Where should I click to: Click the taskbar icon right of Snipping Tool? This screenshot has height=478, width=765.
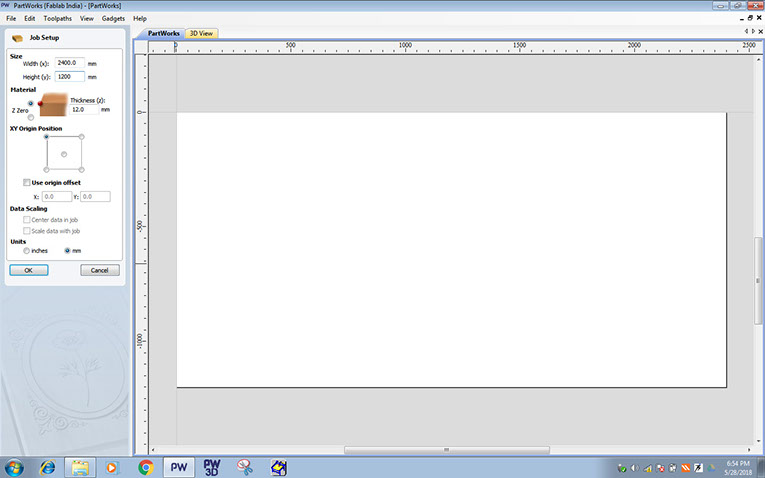(x=279, y=467)
